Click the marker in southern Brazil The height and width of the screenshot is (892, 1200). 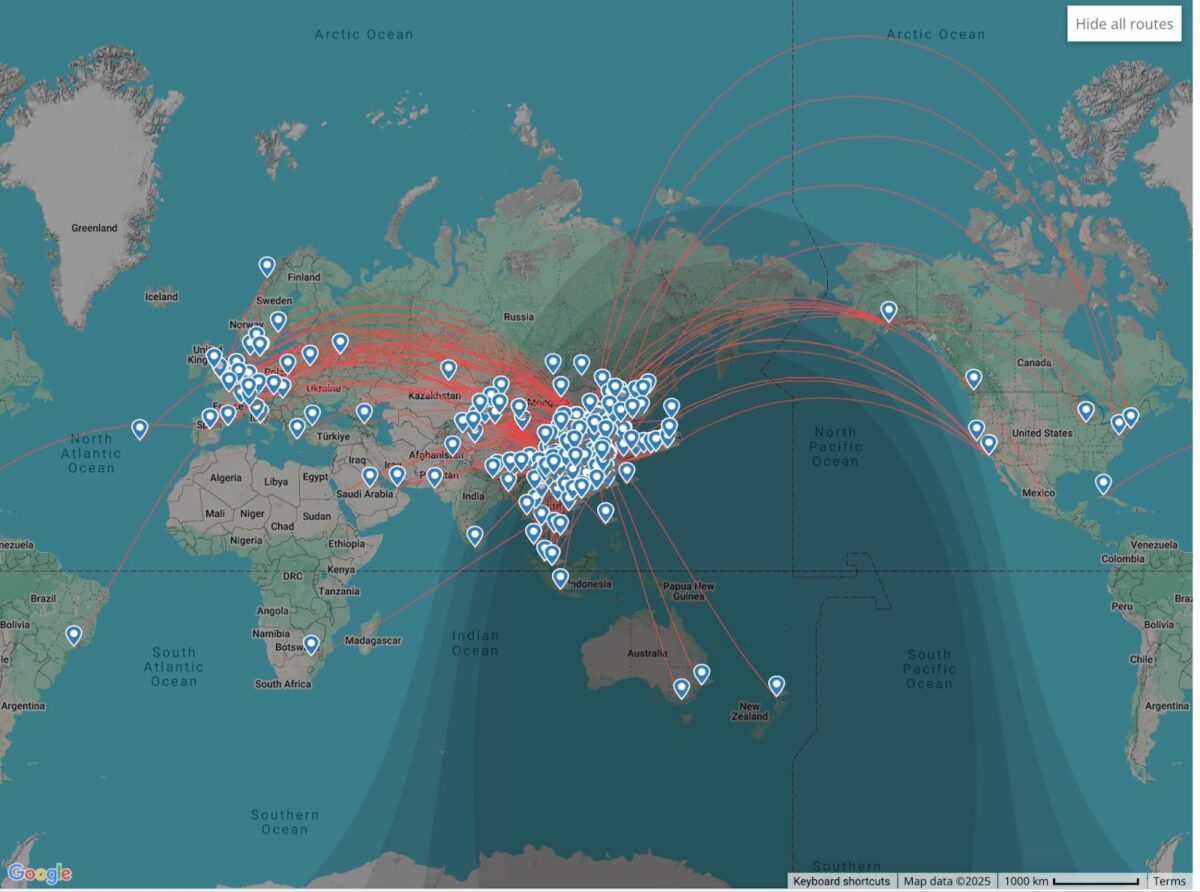(74, 635)
